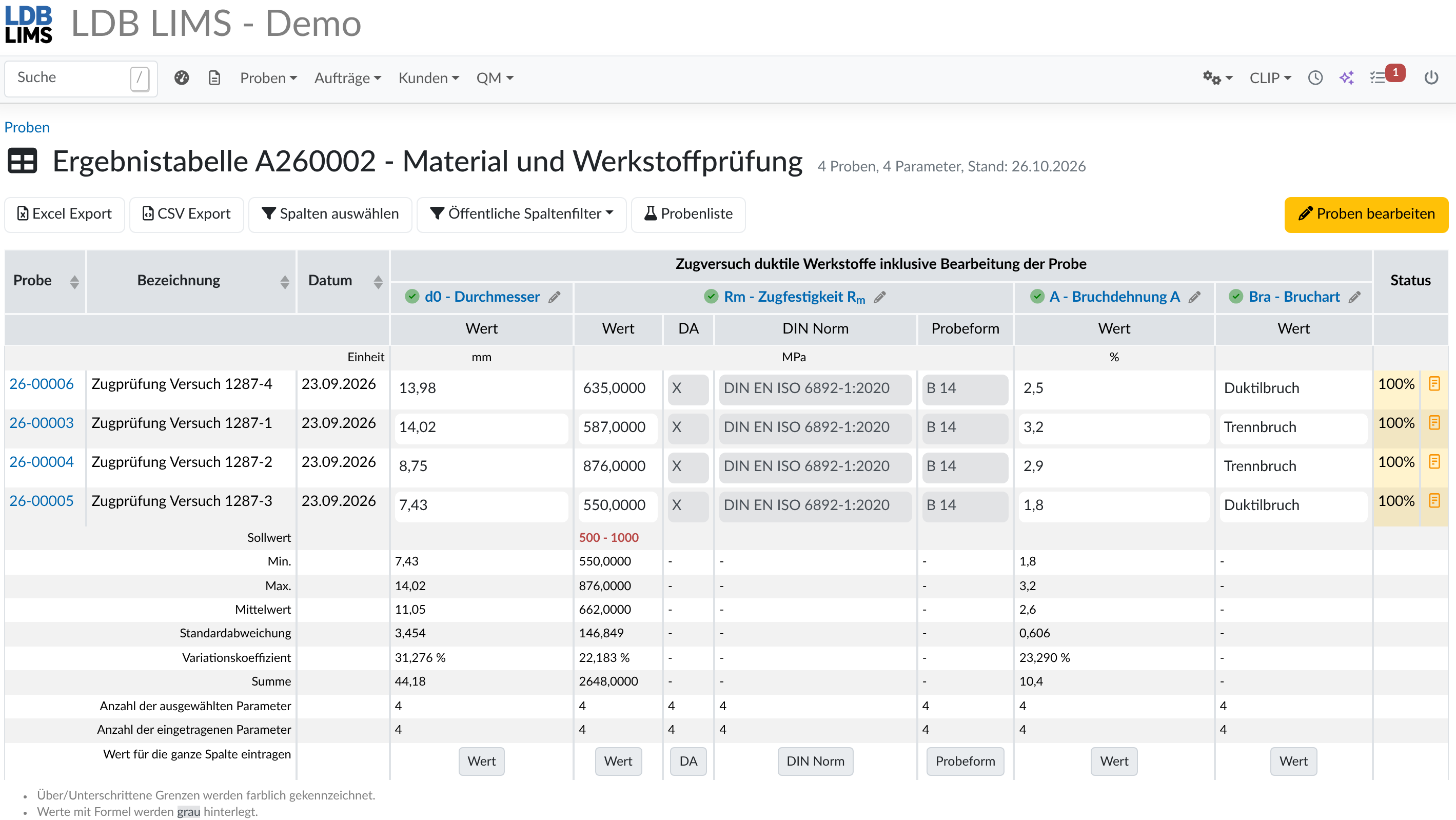
Task: Open sample link 26-00006
Action: pyautogui.click(x=41, y=384)
